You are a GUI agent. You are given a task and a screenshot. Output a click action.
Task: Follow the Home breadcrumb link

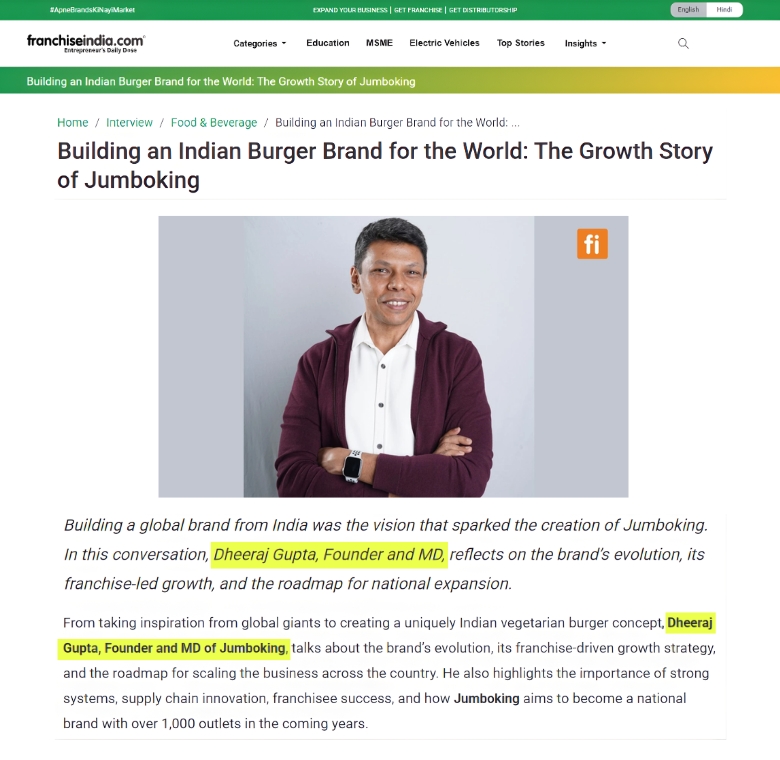pyautogui.click(x=73, y=122)
